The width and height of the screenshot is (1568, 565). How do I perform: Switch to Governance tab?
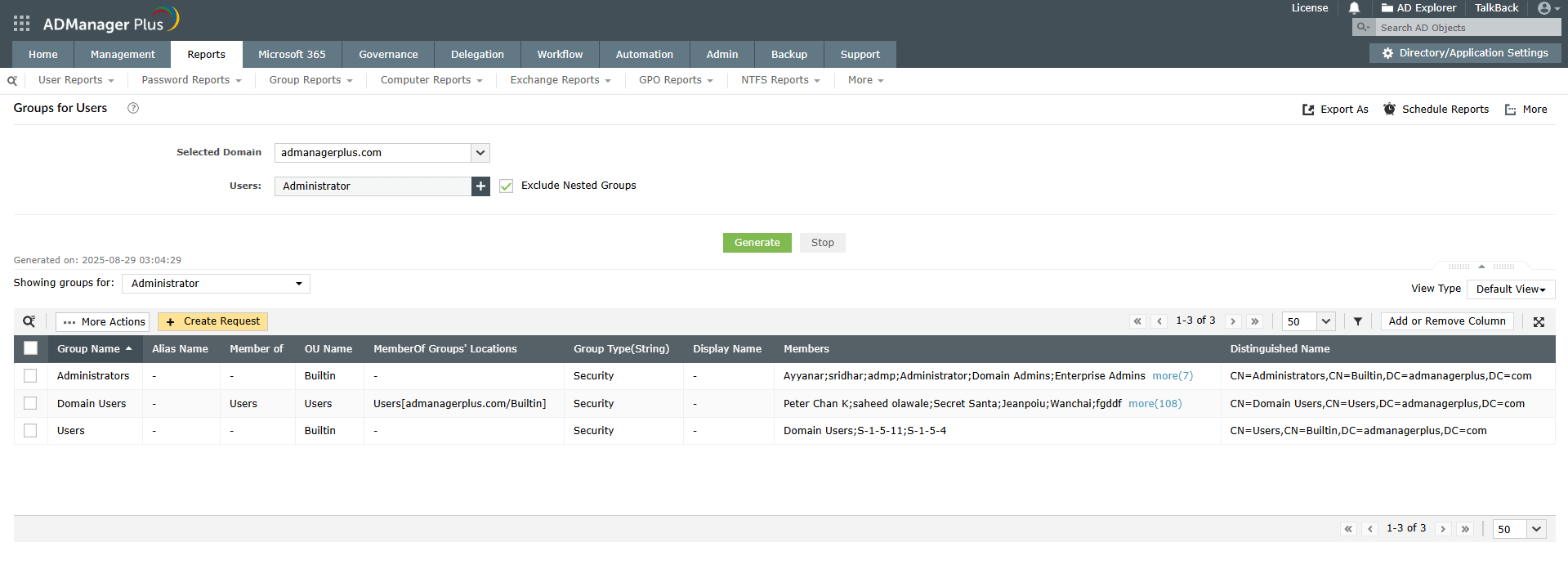(x=388, y=55)
